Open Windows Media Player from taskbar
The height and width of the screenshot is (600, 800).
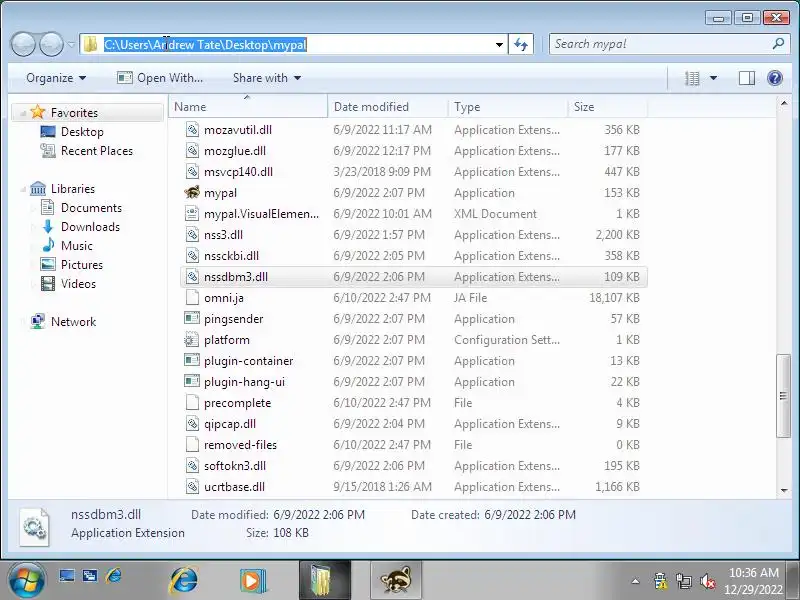point(253,580)
